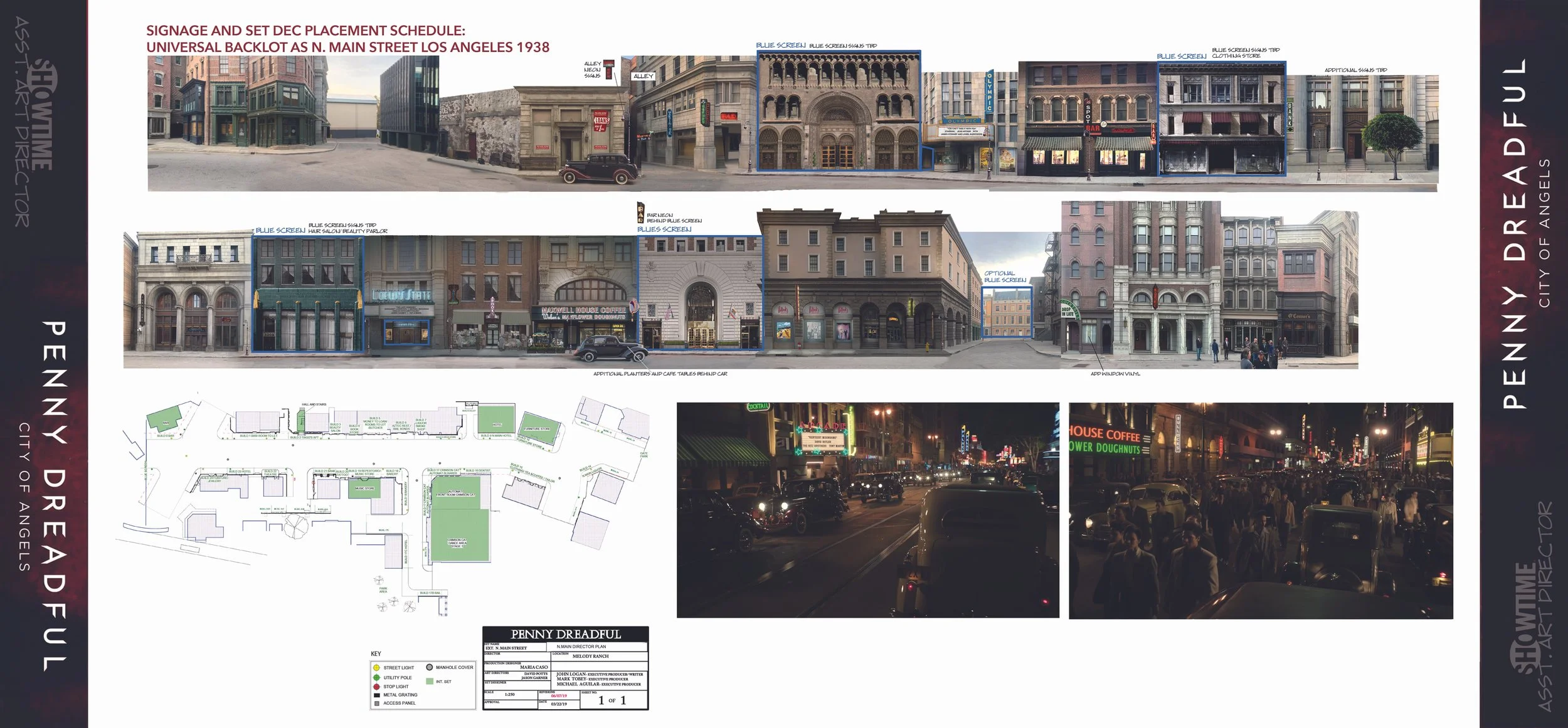Click the green Hotel block on the plan
1568x728 pixels.
point(497,419)
